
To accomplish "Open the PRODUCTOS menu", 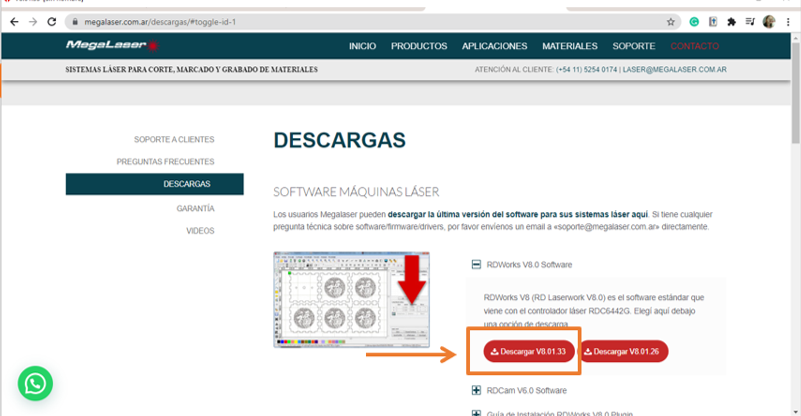I will [x=419, y=46].
